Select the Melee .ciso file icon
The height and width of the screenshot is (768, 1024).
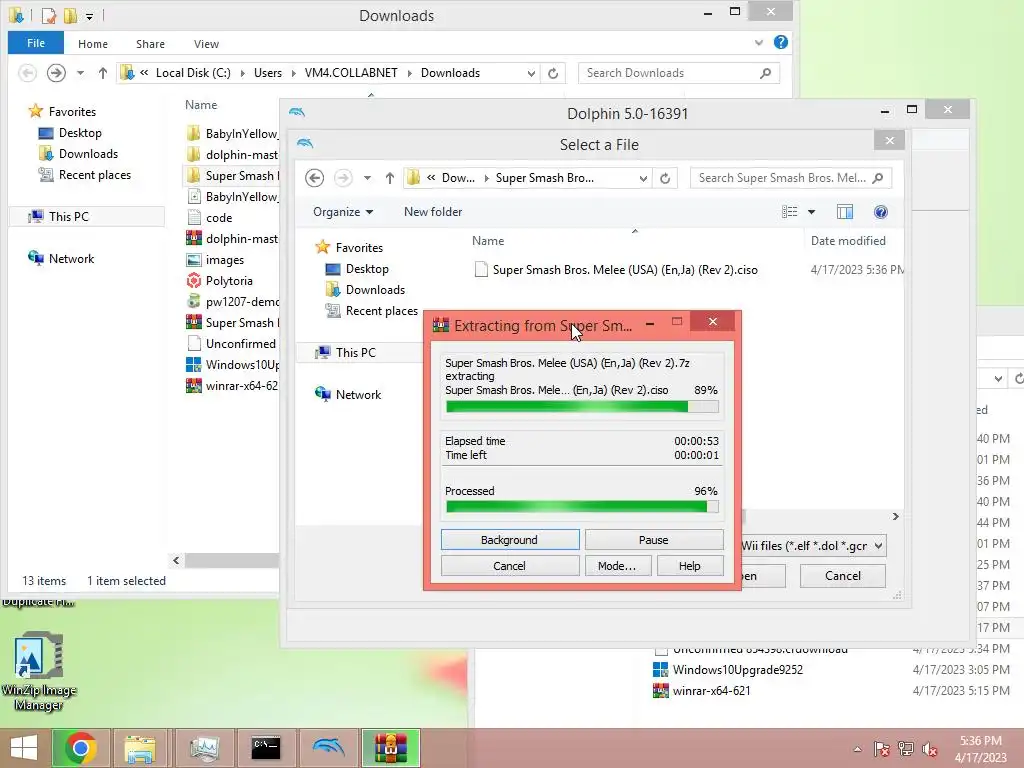pos(481,269)
